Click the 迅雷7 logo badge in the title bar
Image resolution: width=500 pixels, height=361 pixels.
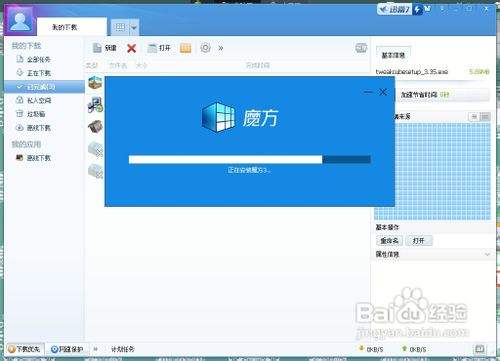394,9
